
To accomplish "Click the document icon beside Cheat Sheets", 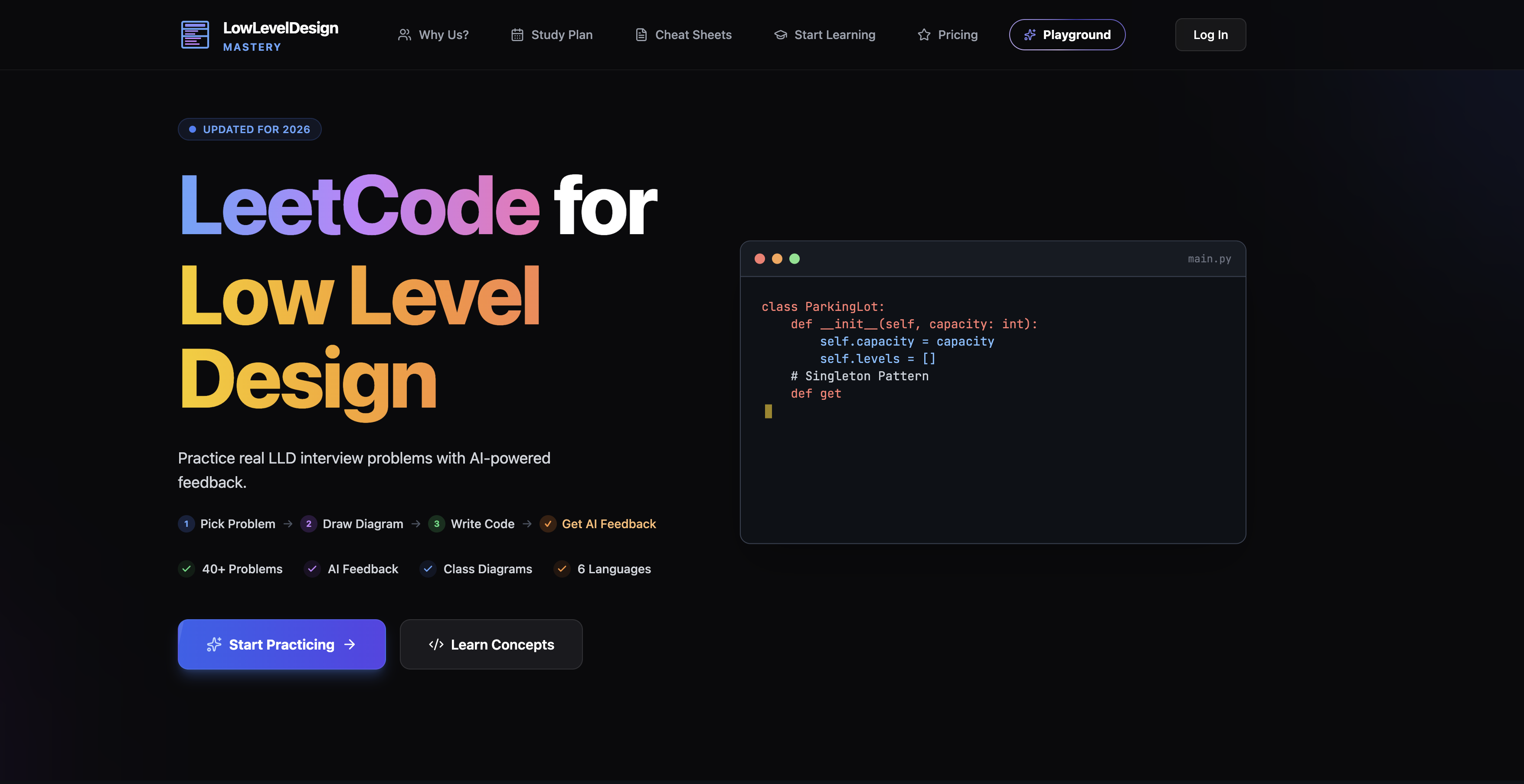I will (x=641, y=35).
